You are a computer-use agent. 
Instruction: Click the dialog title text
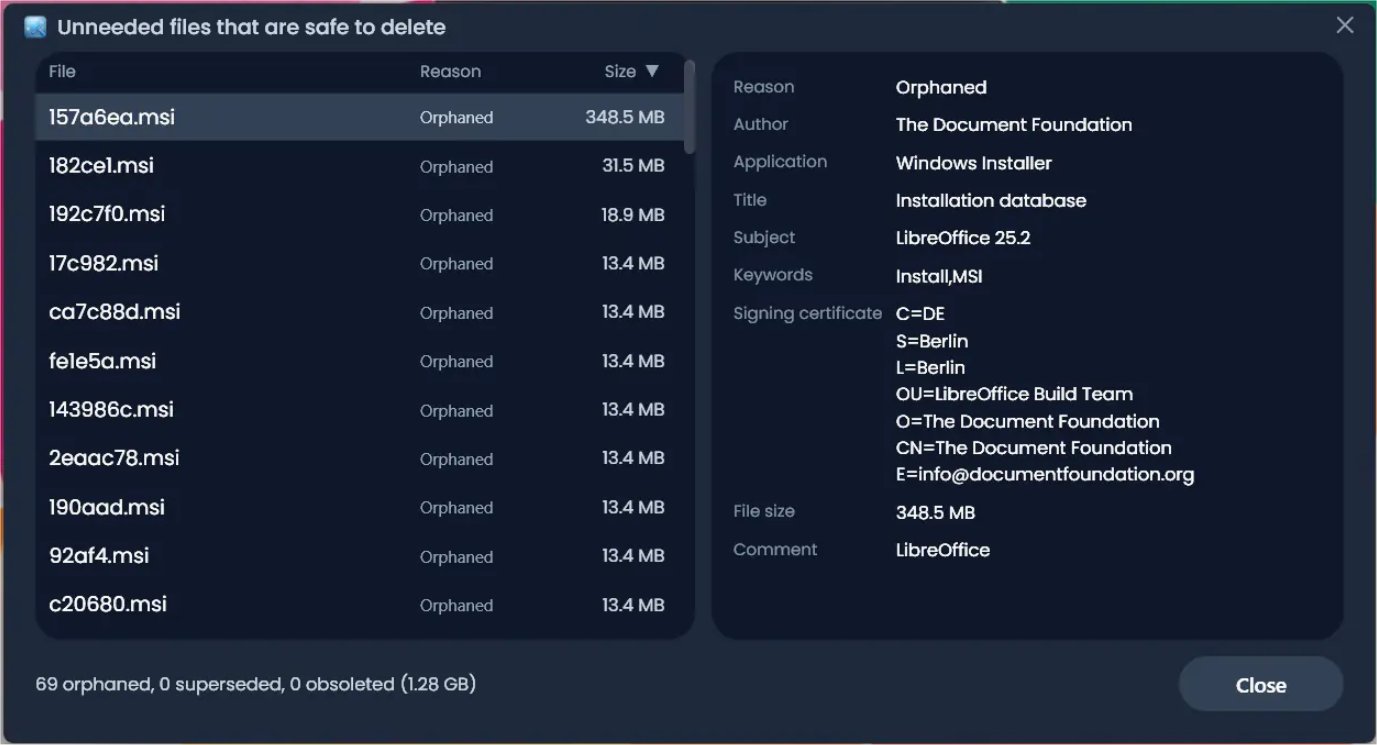point(252,27)
